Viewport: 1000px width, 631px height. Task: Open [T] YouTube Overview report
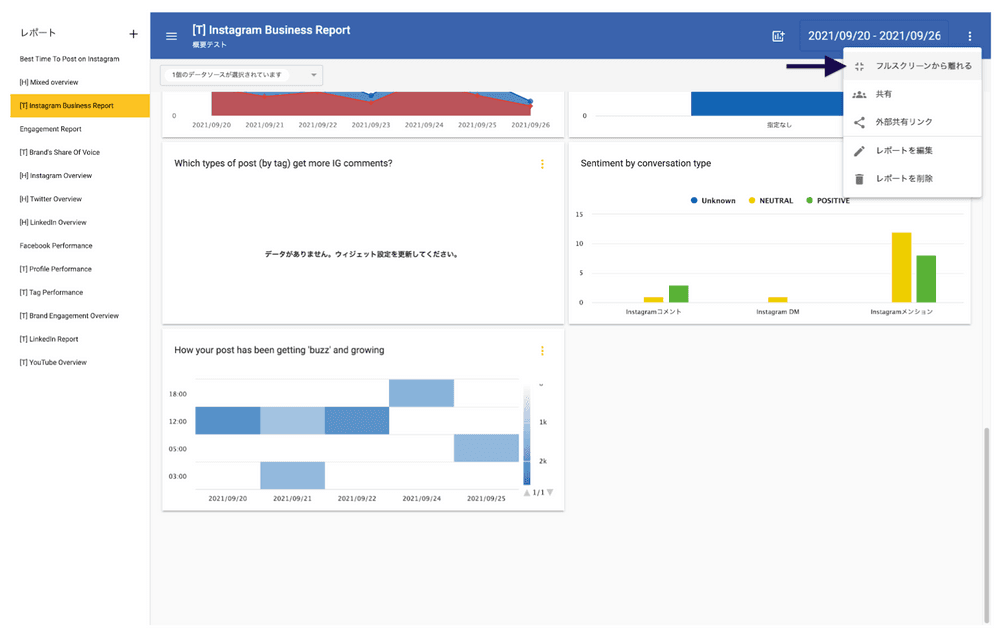coord(53,362)
